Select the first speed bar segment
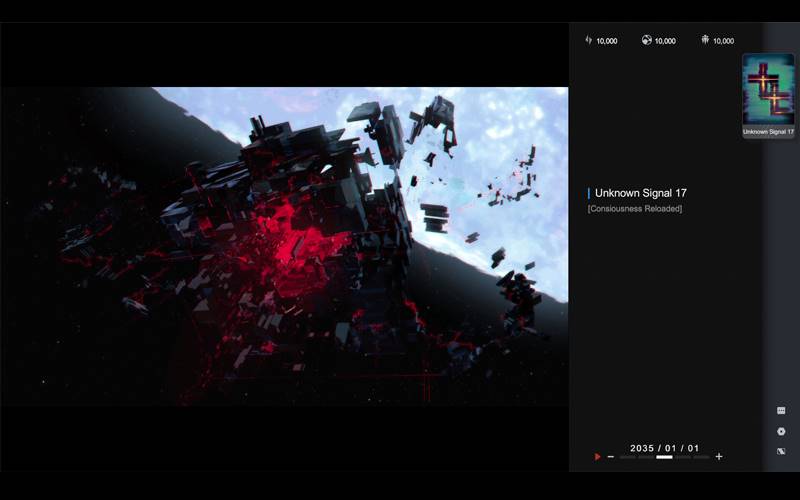800x500 pixels. 628,457
